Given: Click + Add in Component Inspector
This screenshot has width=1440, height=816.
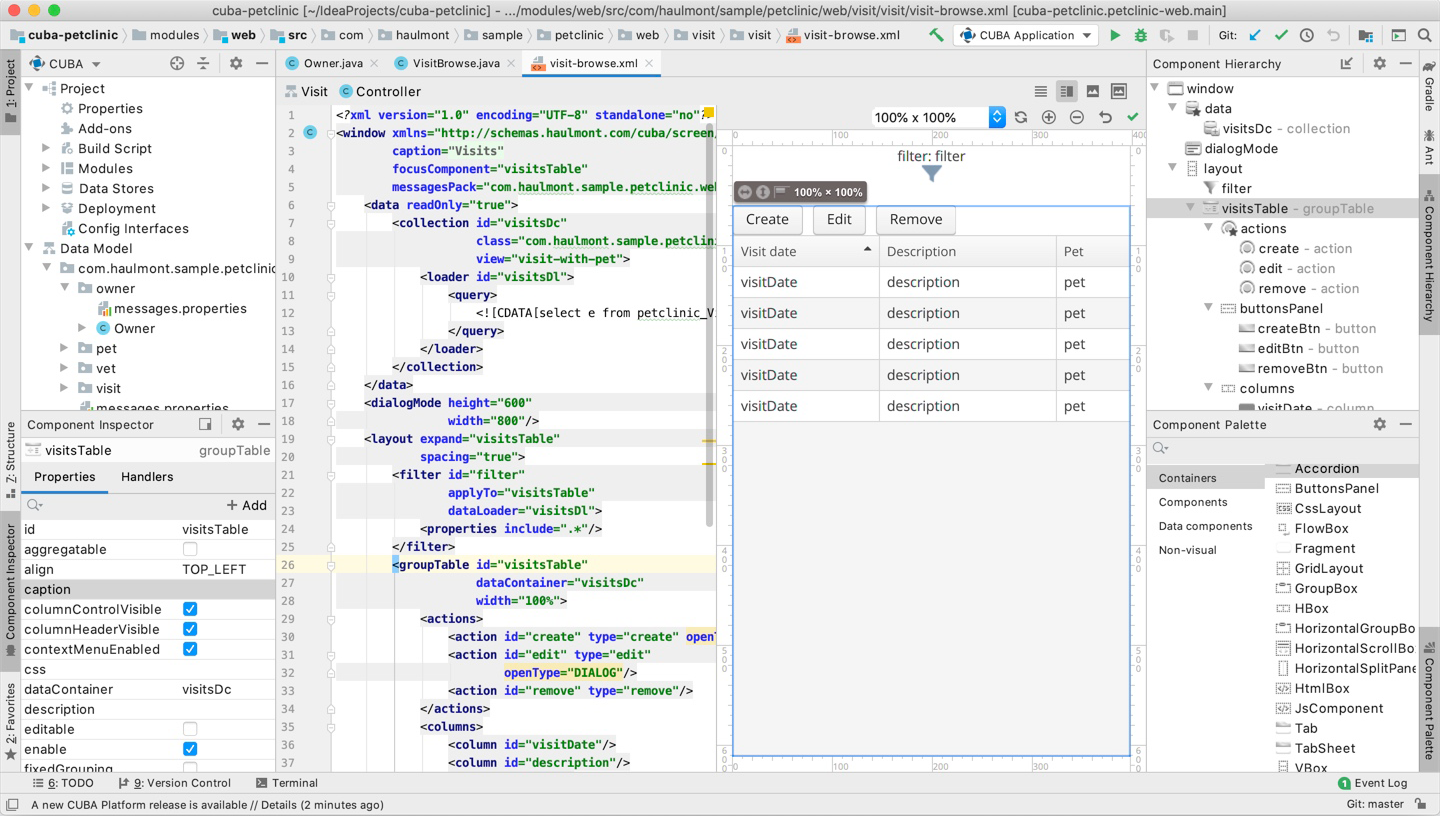Looking at the screenshot, I should [x=246, y=505].
